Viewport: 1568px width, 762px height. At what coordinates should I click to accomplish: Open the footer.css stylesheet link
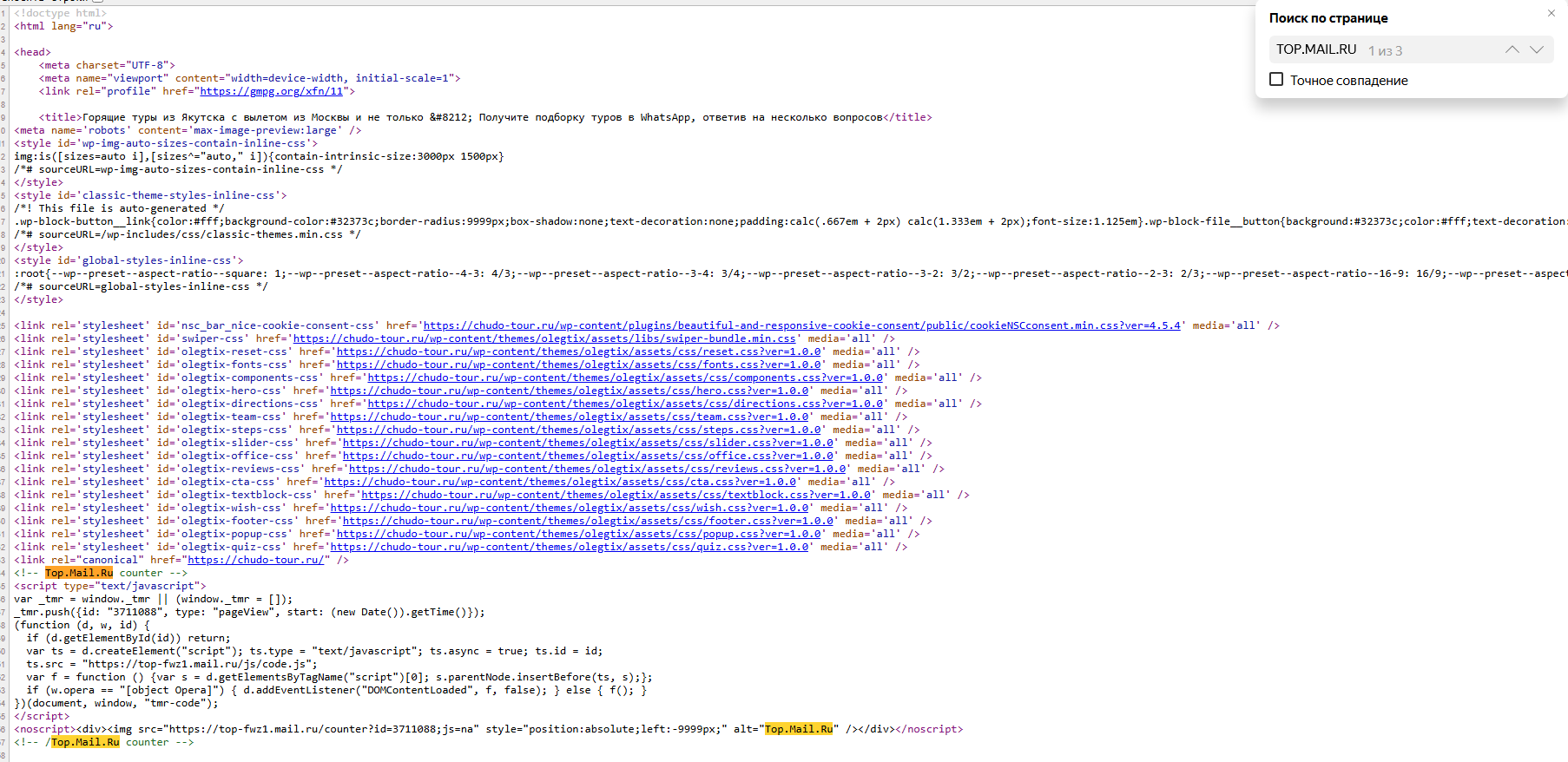pos(588,521)
